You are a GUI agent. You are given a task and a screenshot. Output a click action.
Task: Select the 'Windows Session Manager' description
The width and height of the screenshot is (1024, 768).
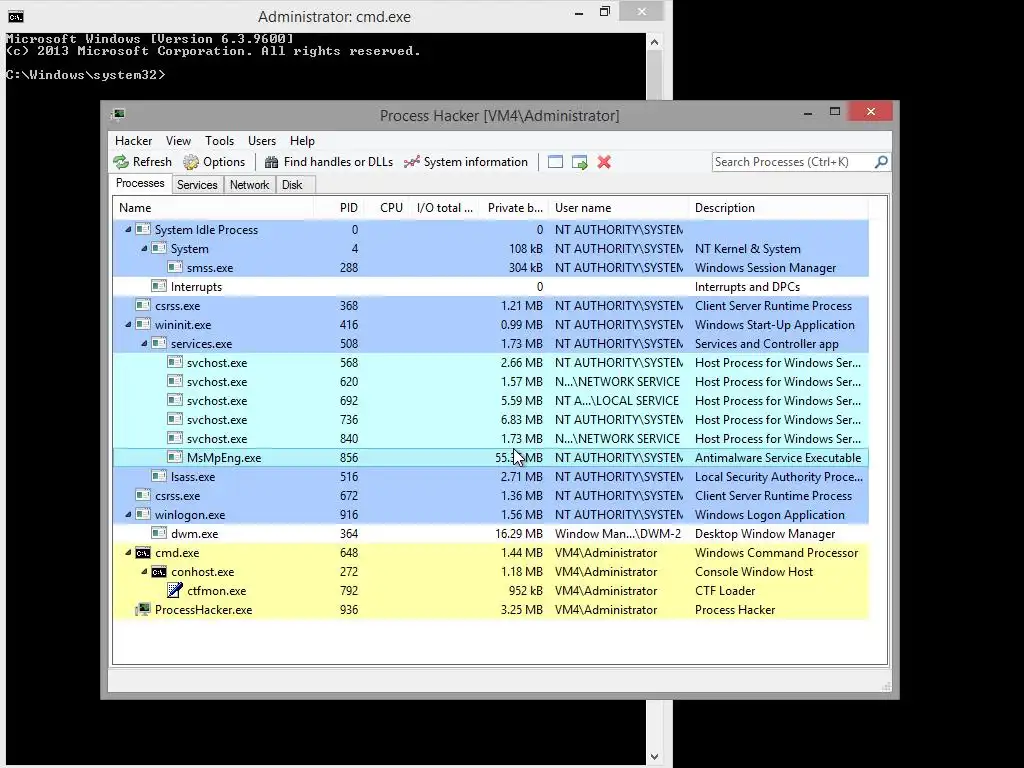[x=765, y=268]
